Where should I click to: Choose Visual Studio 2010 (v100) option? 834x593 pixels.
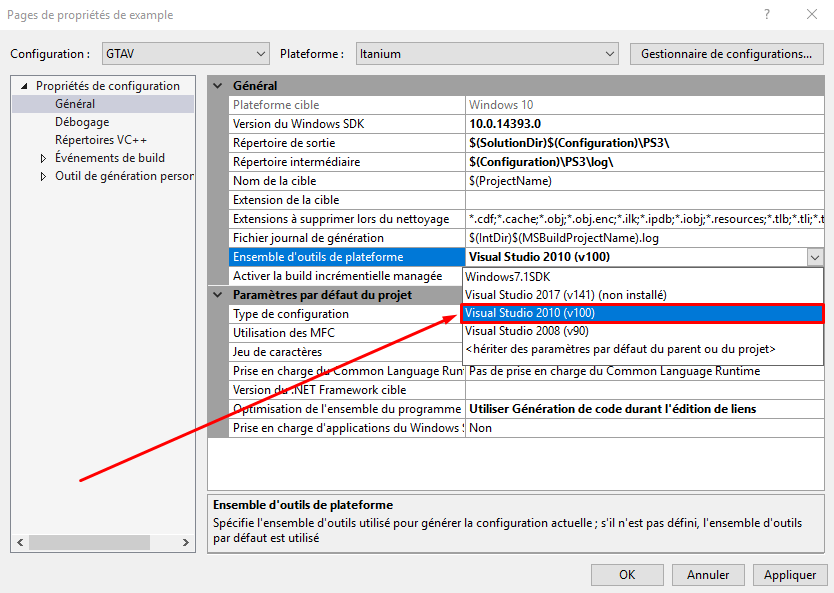[x=643, y=313]
